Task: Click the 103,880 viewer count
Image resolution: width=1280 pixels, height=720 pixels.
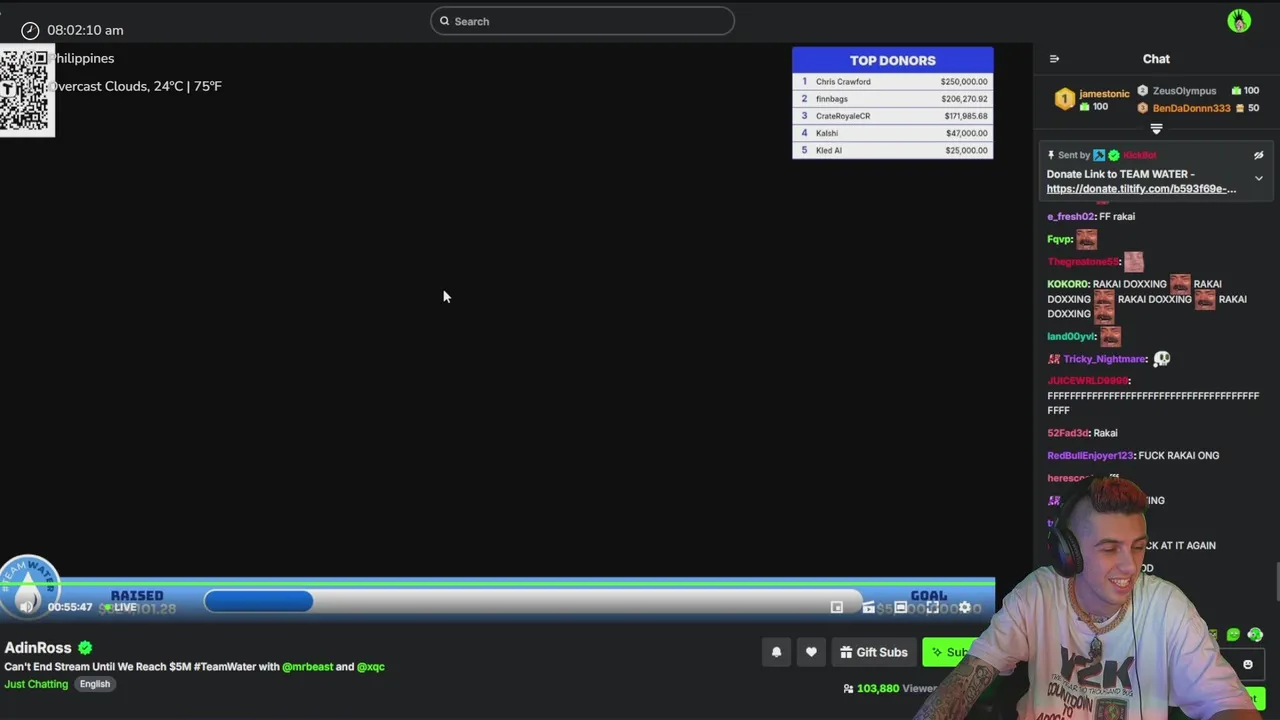Action: click(x=878, y=688)
